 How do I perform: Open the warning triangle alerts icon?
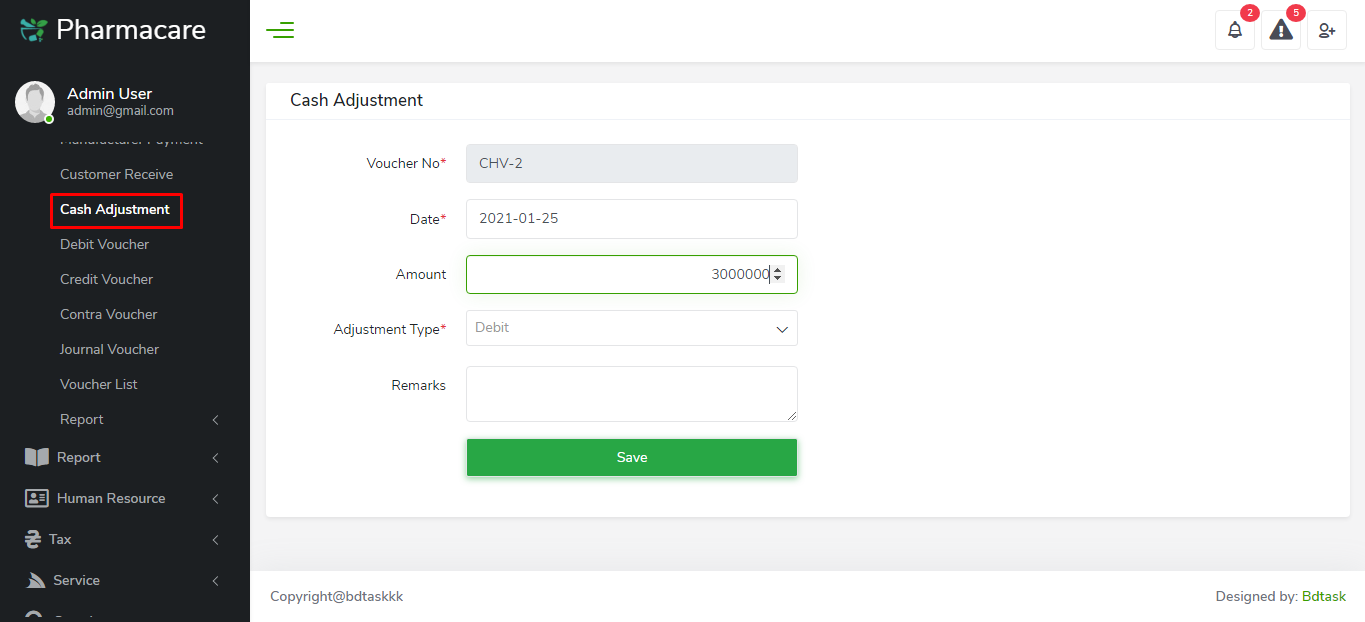pyautogui.click(x=1281, y=30)
